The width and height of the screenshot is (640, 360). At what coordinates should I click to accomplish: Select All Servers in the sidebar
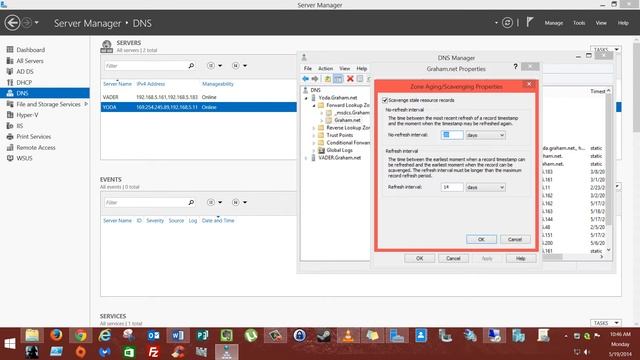point(30,61)
